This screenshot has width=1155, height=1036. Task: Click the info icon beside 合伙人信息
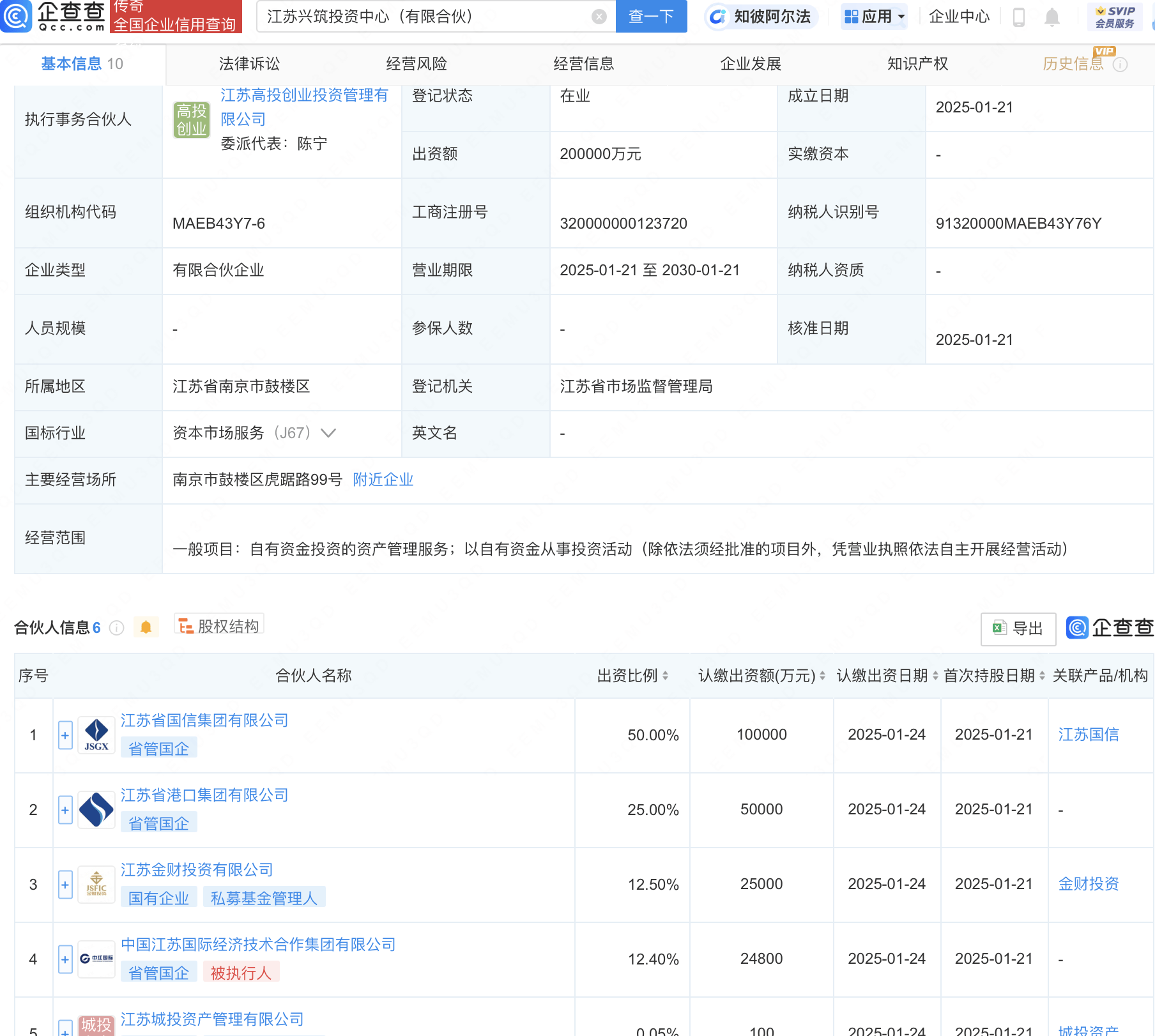(x=116, y=628)
